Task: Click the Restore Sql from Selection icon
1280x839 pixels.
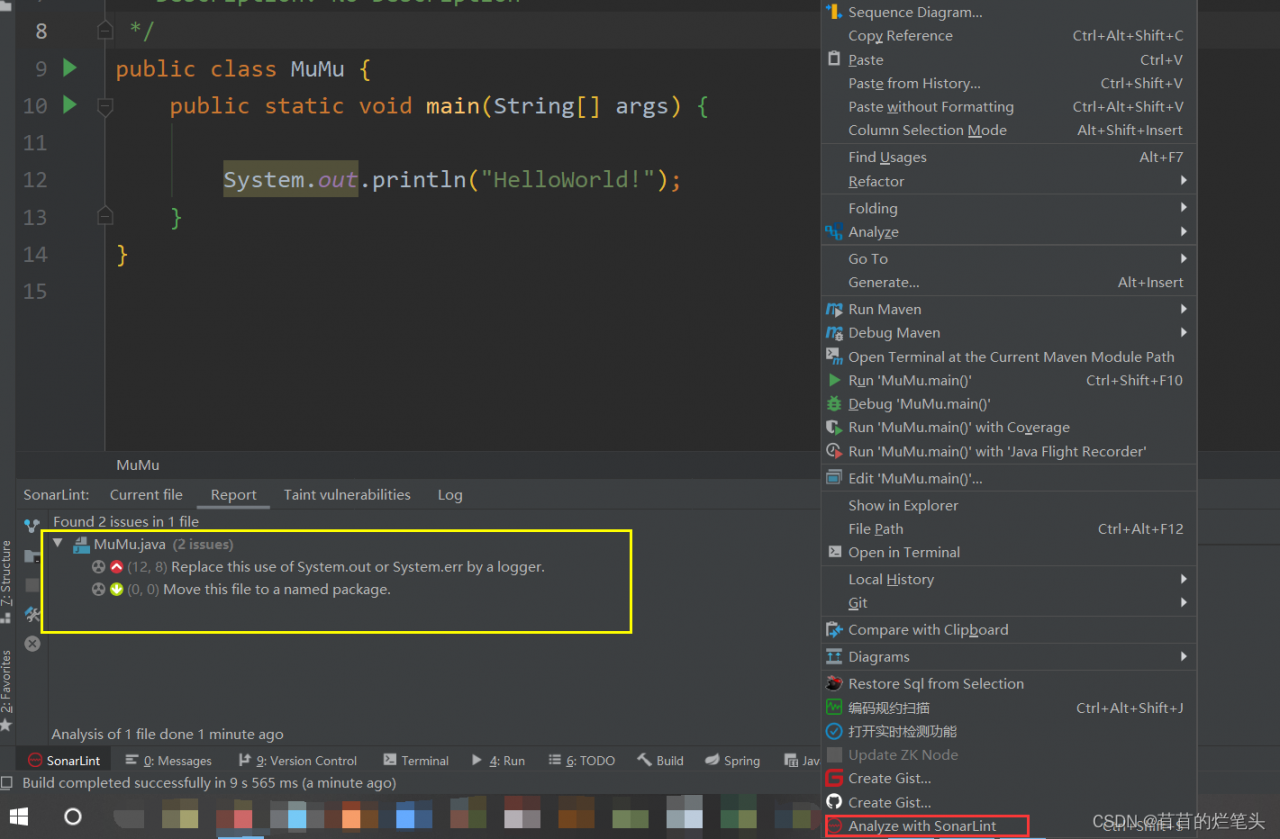Action: [834, 684]
